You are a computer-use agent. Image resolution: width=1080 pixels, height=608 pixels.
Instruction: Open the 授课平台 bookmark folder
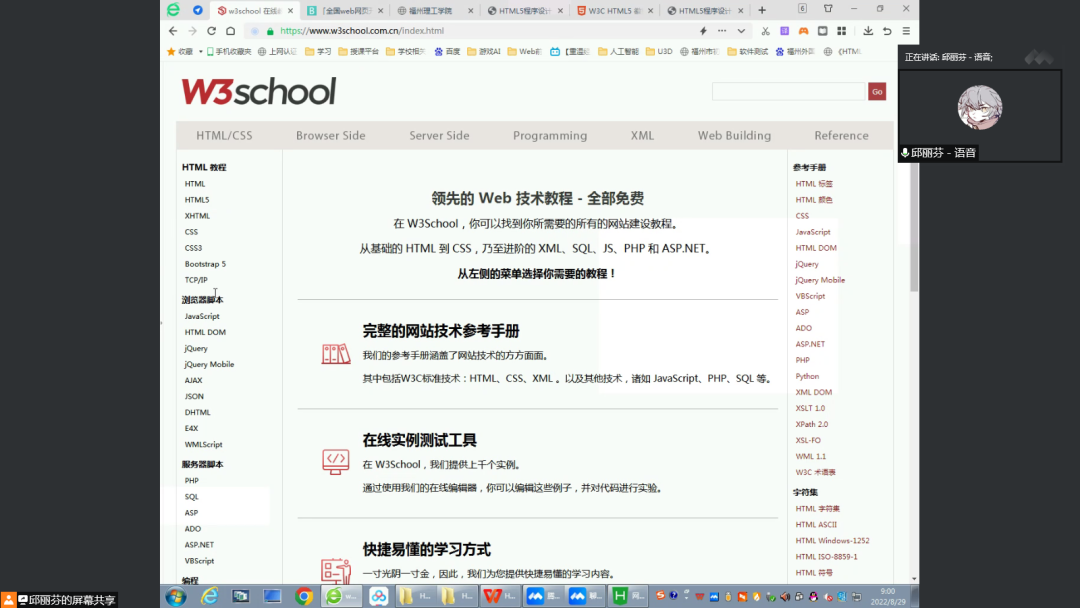pyautogui.click(x=359, y=52)
